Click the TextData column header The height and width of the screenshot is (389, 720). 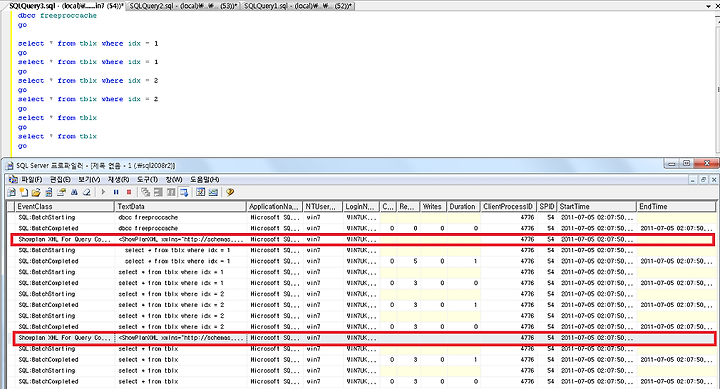[180, 207]
